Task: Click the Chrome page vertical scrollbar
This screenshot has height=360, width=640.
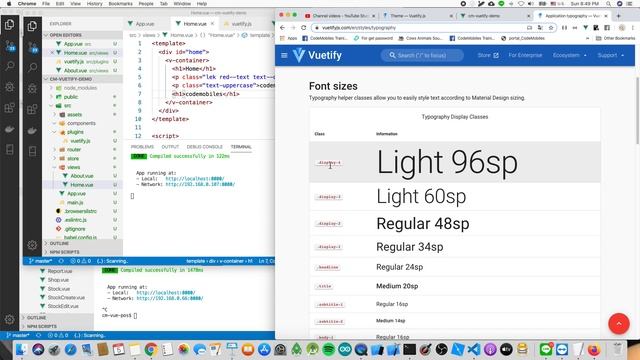Action: coord(637,110)
